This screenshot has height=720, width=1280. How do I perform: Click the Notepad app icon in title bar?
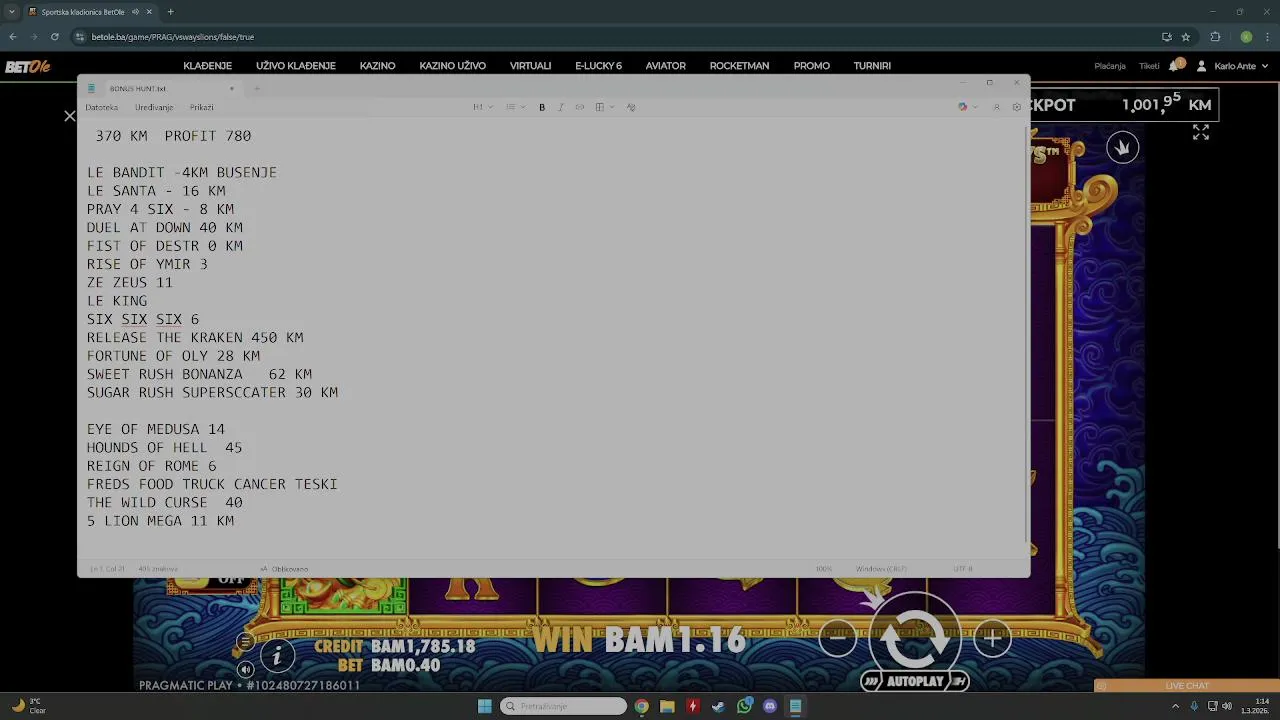(x=91, y=88)
